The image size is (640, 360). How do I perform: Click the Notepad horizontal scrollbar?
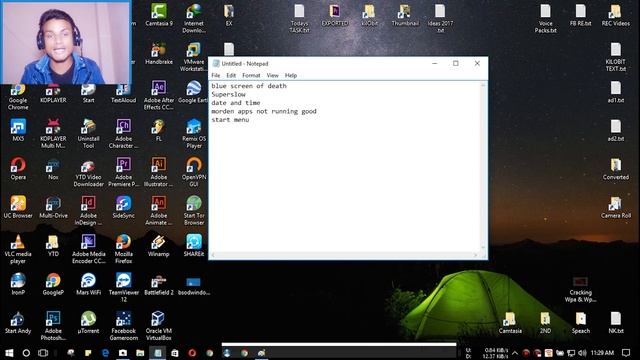344,255
